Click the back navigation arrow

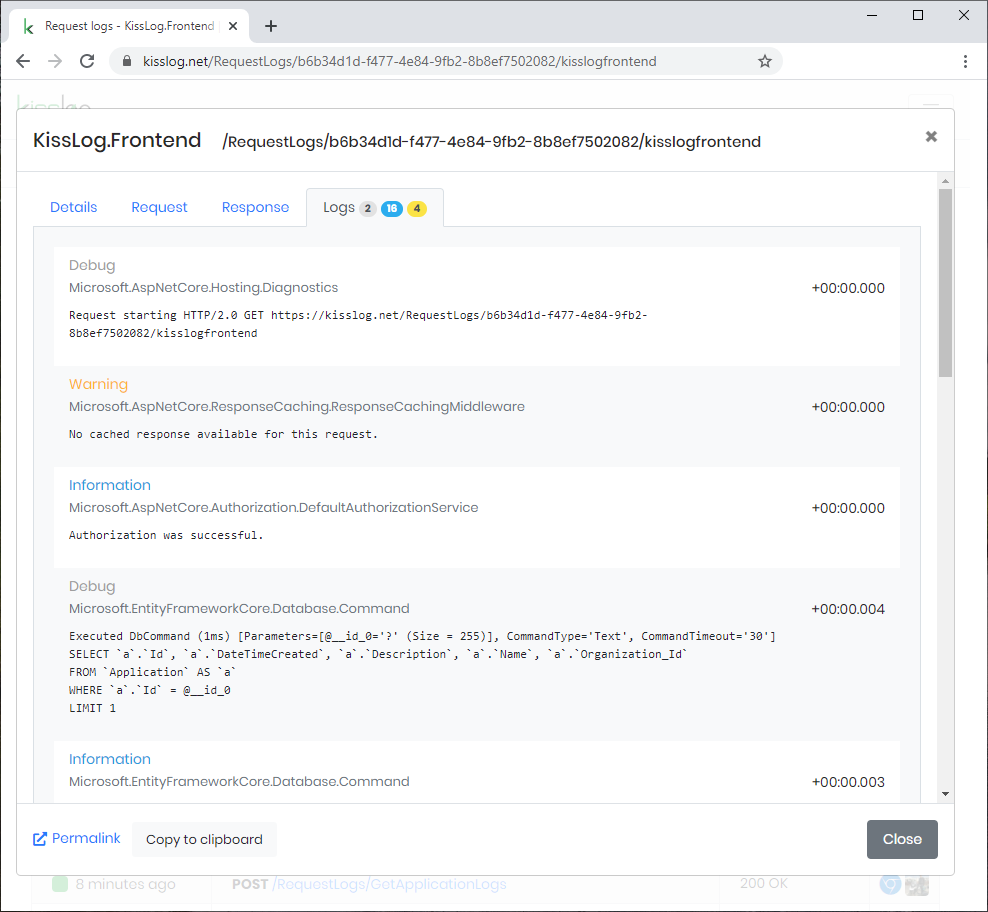click(x=23, y=61)
